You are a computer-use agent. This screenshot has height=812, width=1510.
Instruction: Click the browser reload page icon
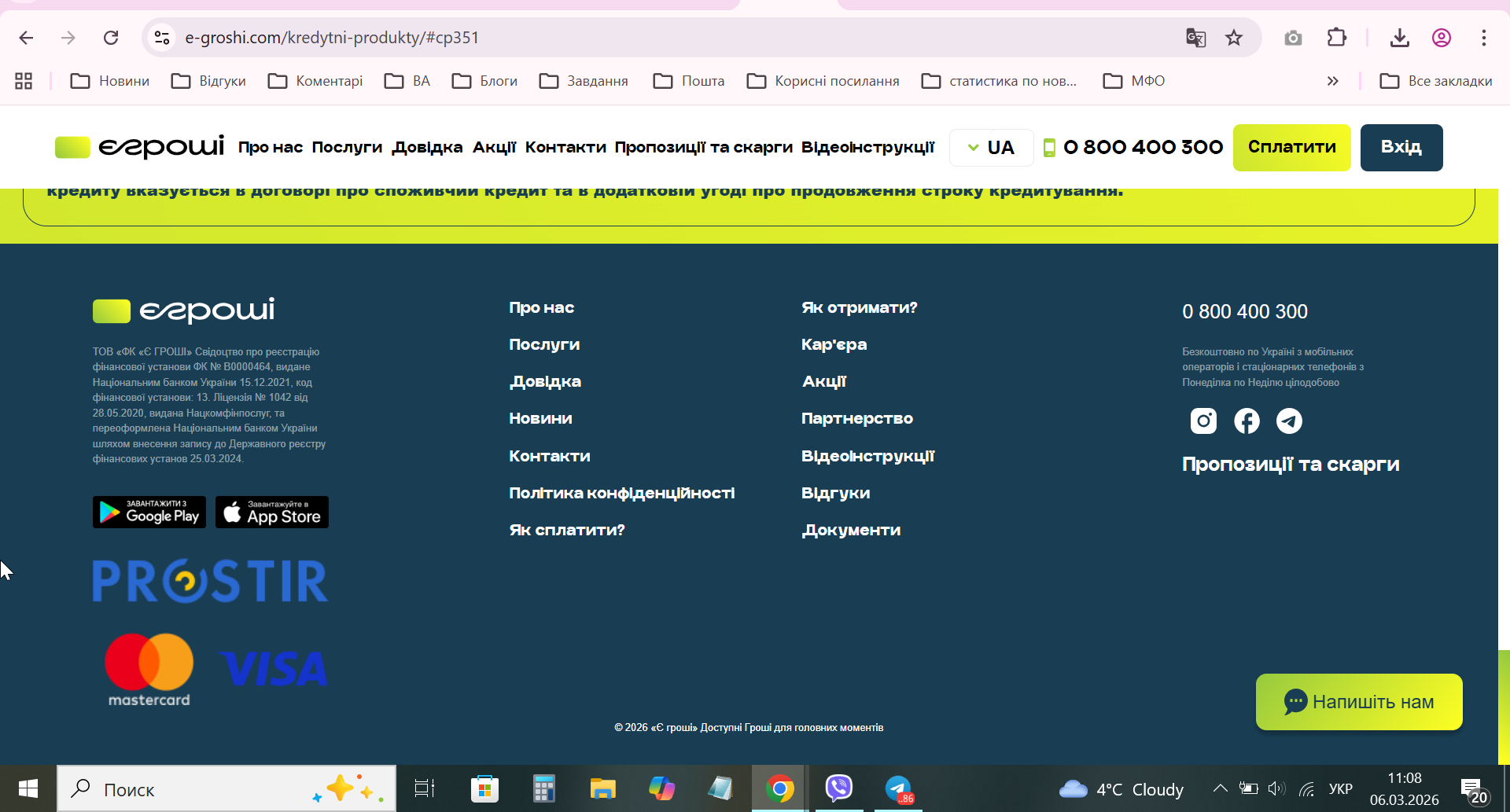111,38
